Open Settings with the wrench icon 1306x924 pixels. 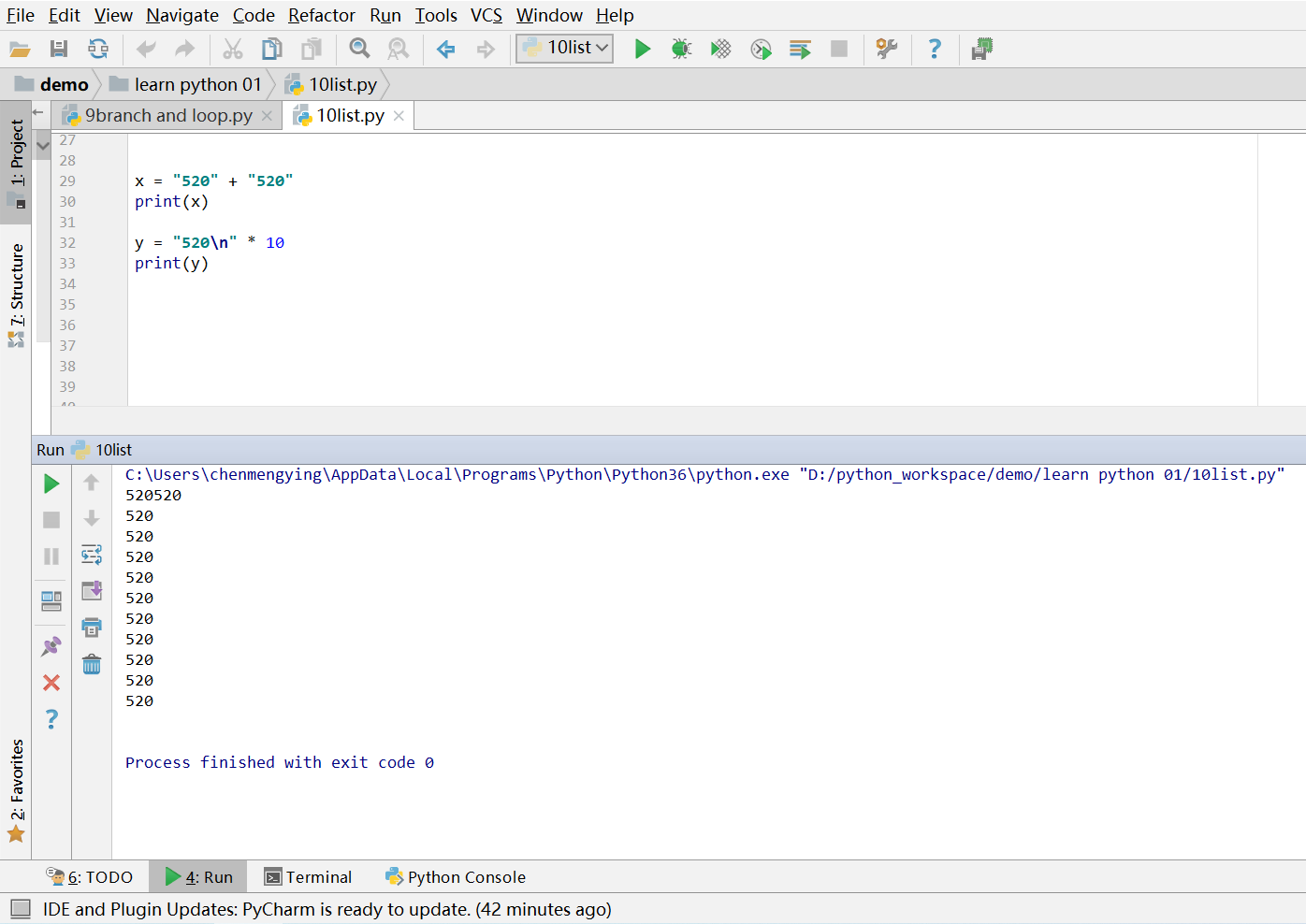[x=886, y=49]
